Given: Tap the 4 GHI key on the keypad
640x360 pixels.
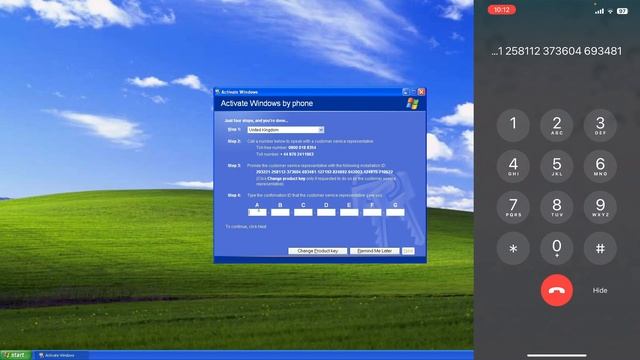Looking at the screenshot, I should [513, 166].
